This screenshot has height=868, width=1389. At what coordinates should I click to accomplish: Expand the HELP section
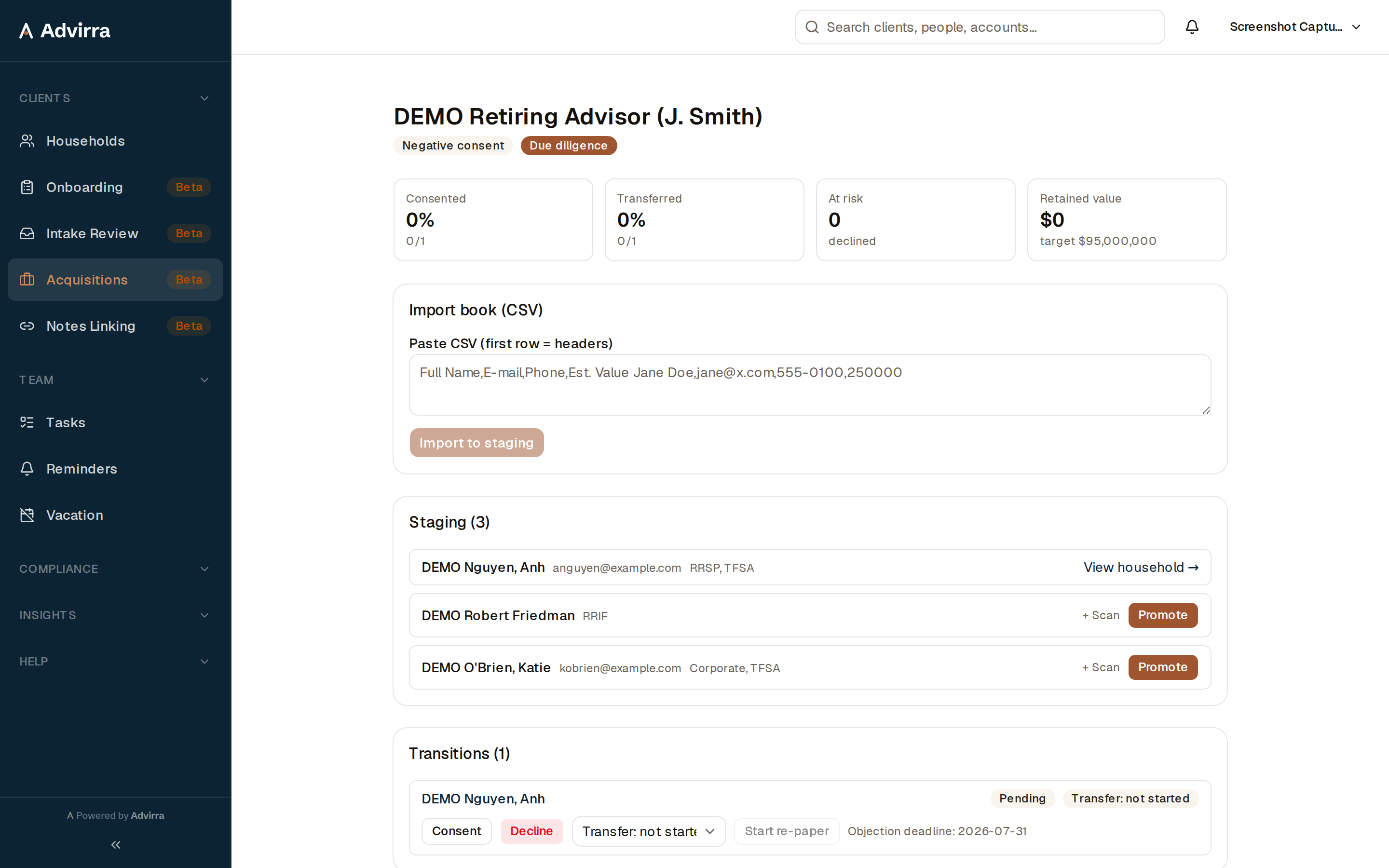pos(115,661)
